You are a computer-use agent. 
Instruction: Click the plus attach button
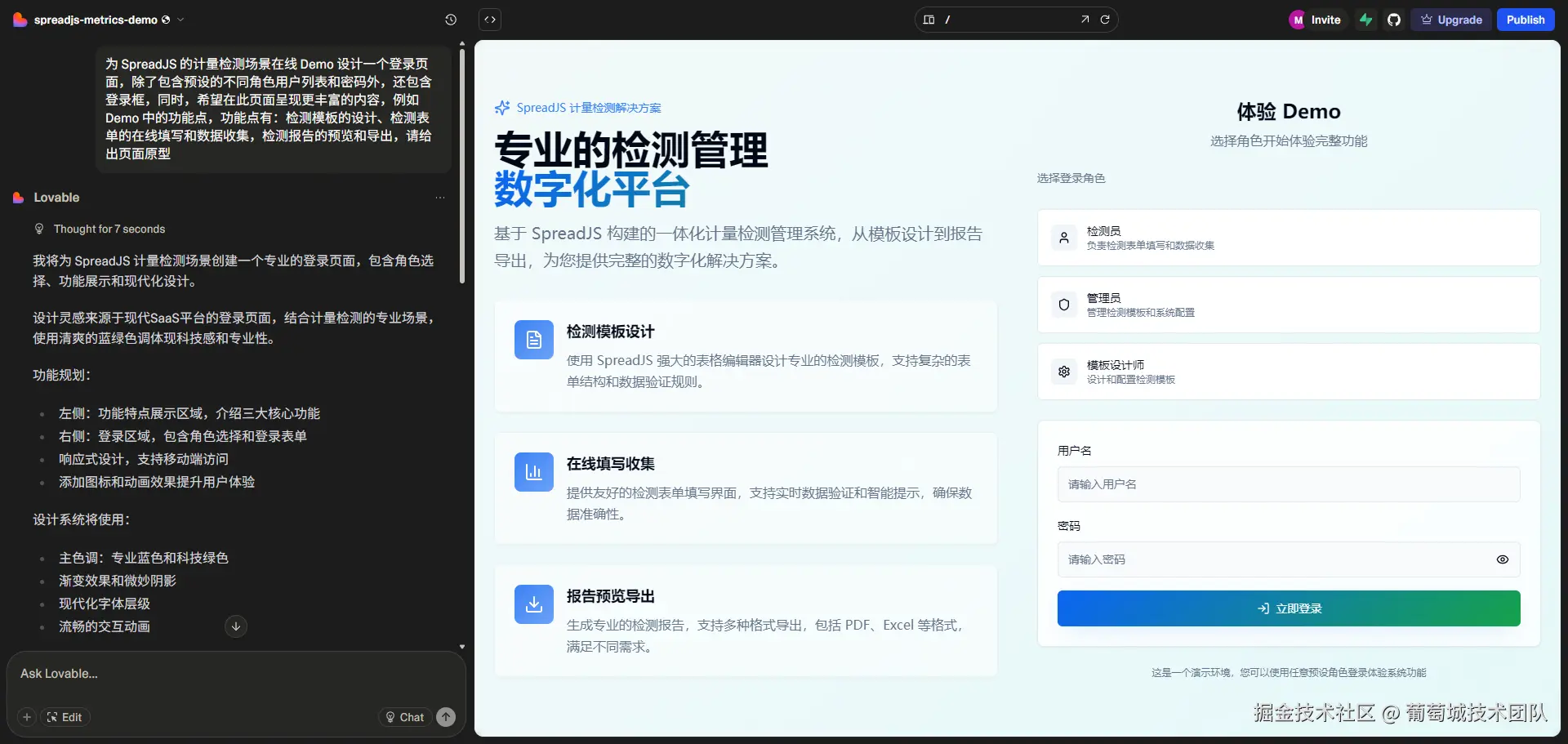tap(27, 717)
